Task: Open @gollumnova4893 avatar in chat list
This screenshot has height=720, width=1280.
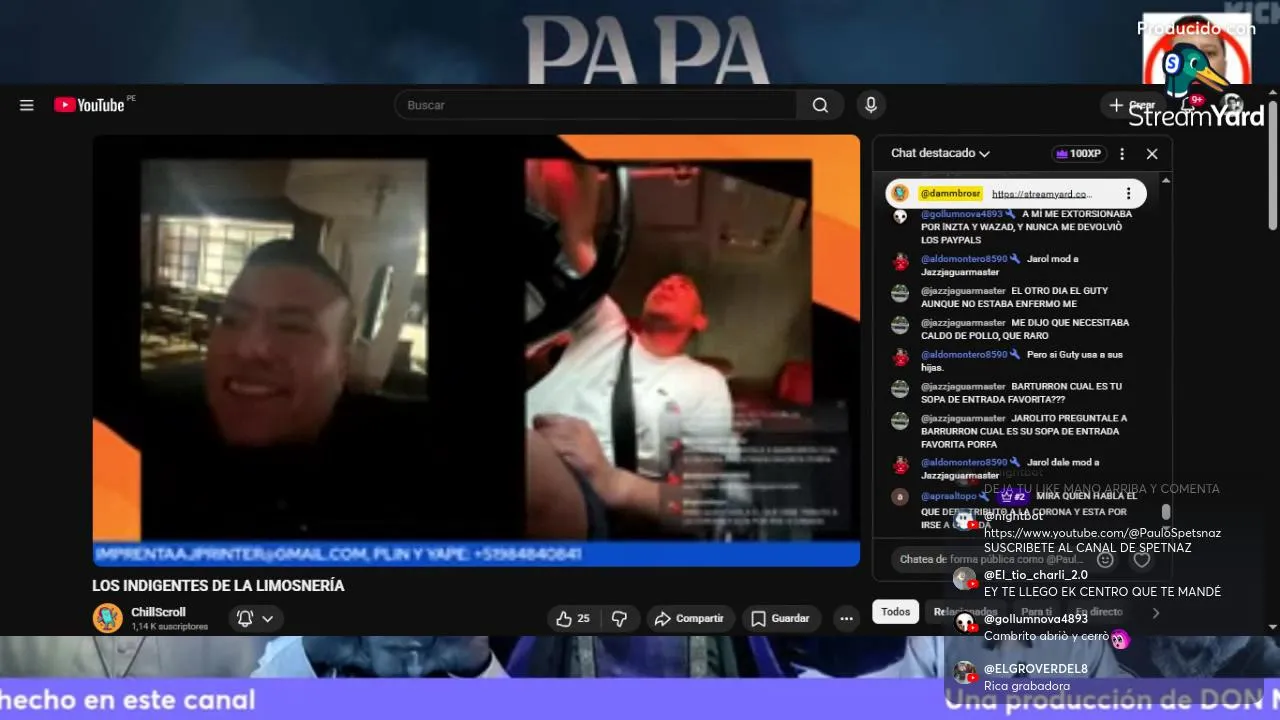Action: click(900, 216)
